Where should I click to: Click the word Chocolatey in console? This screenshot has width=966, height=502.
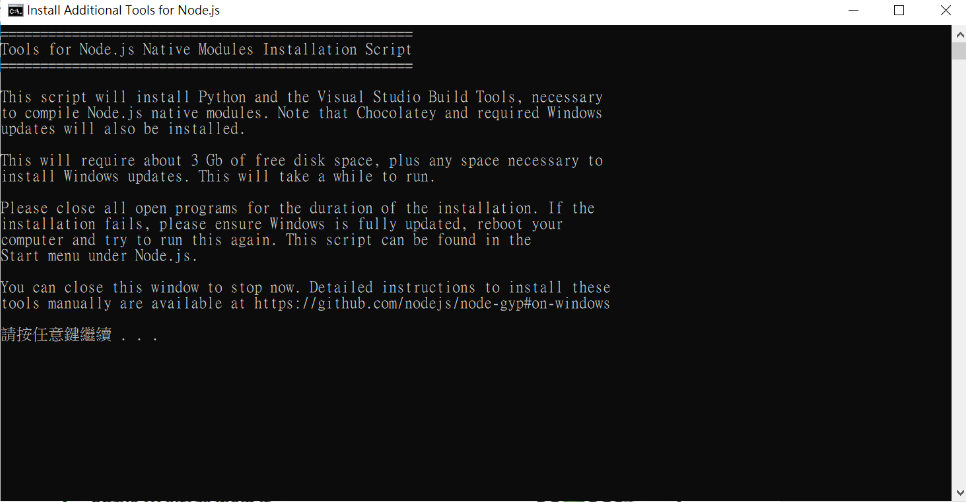[396, 113]
